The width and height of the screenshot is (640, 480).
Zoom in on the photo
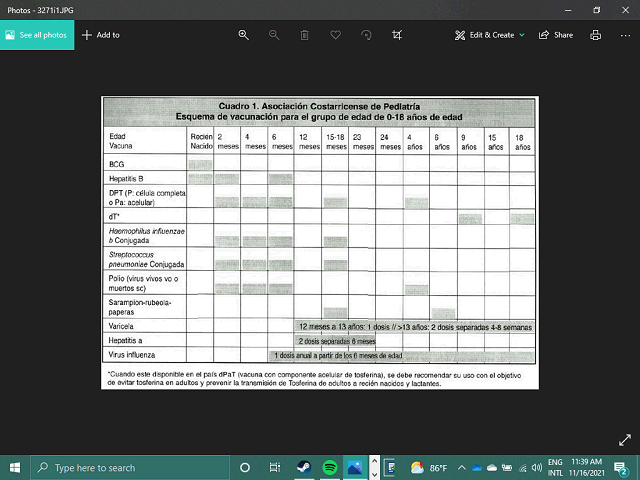pyautogui.click(x=244, y=35)
